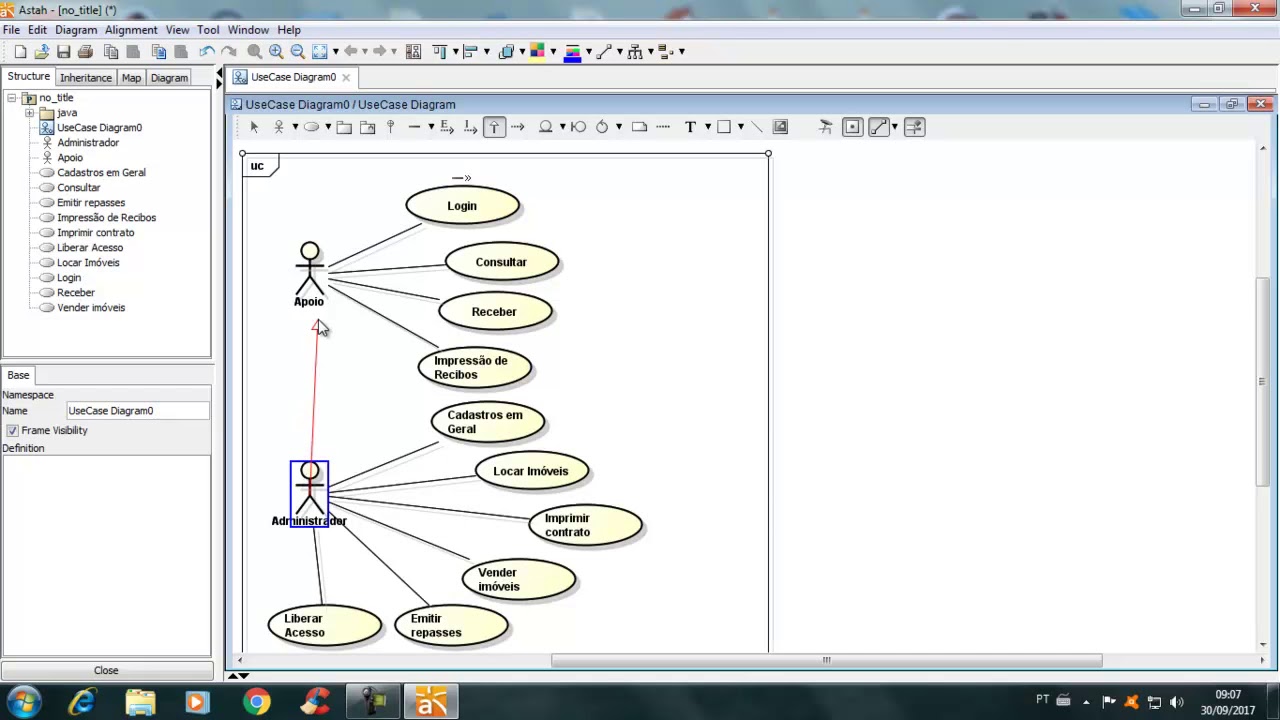Open the Tool menu
This screenshot has height=720, width=1280.
[208, 30]
